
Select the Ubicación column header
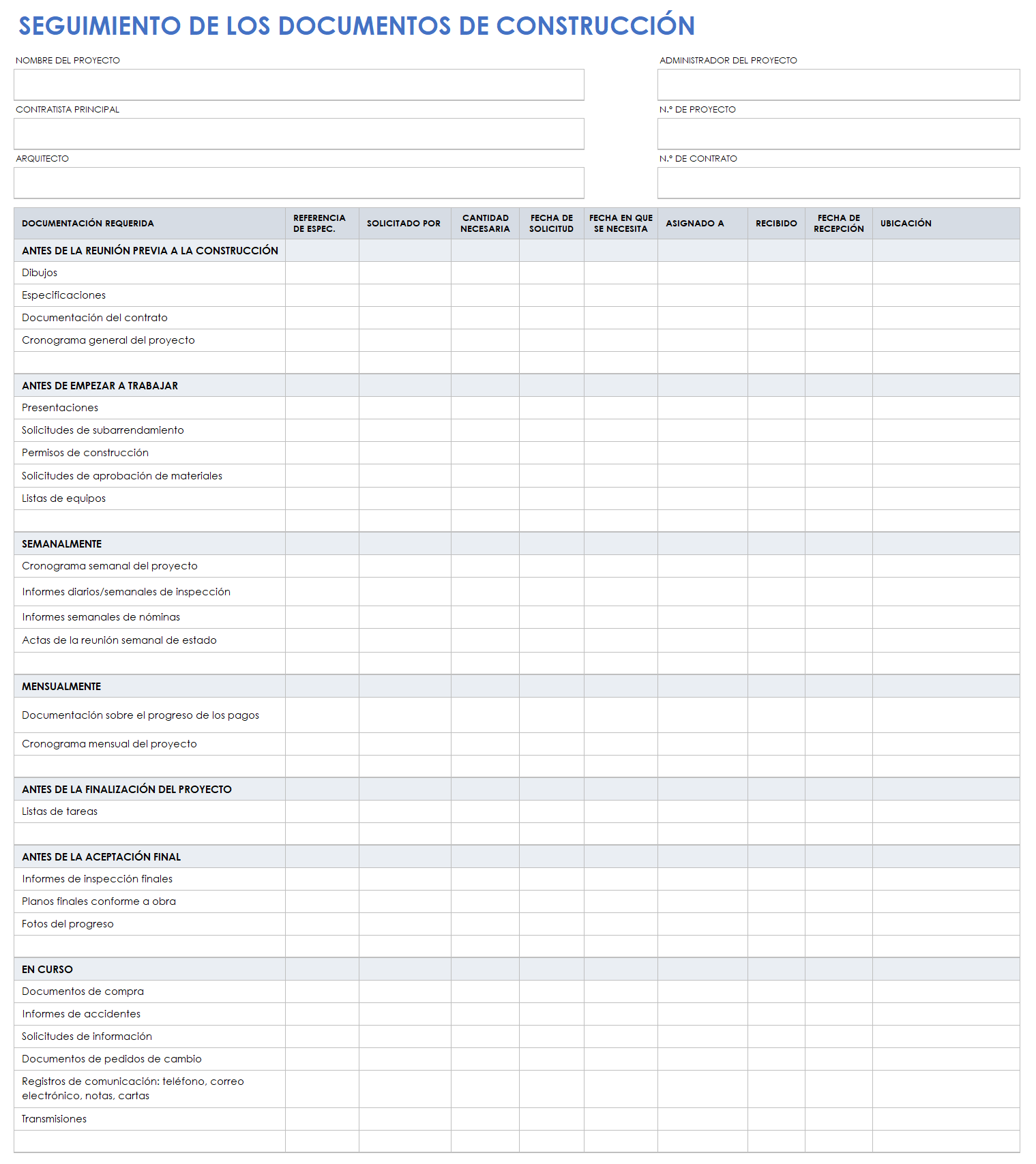(x=946, y=224)
